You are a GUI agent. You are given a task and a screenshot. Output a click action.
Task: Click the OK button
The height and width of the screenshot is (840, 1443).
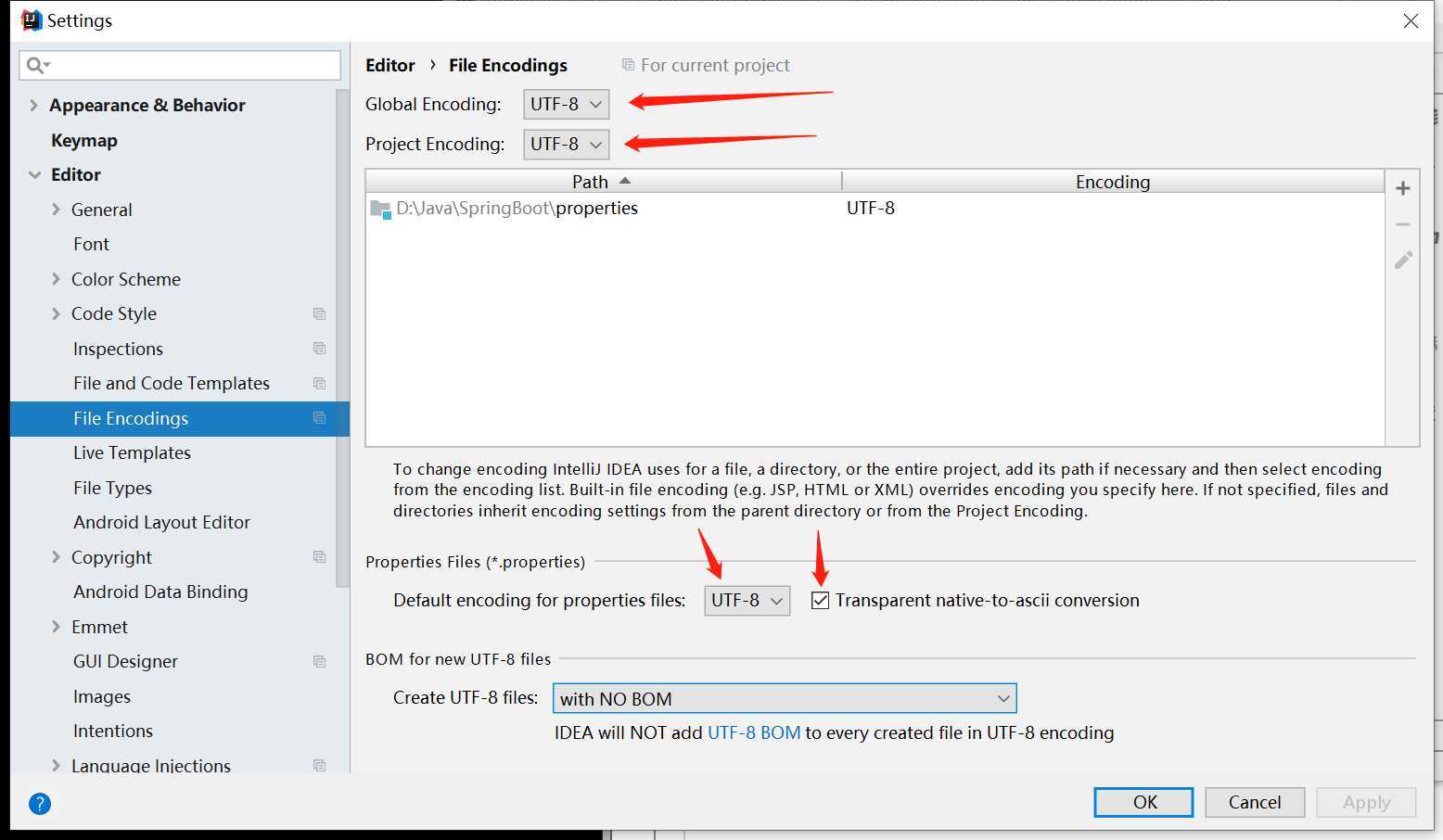(x=1143, y=802)
